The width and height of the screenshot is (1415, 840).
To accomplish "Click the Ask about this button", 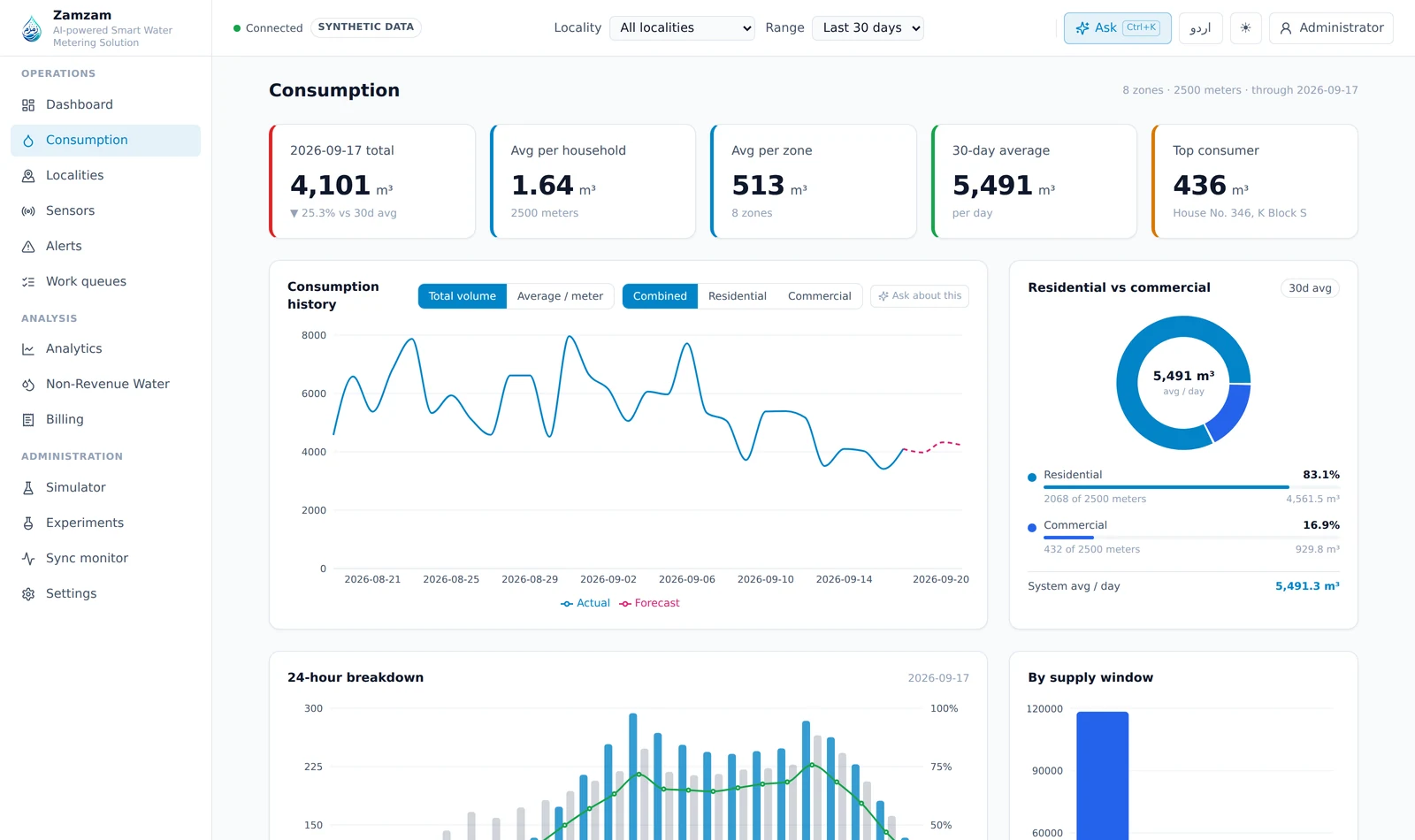I will click(x=920, y=296).
